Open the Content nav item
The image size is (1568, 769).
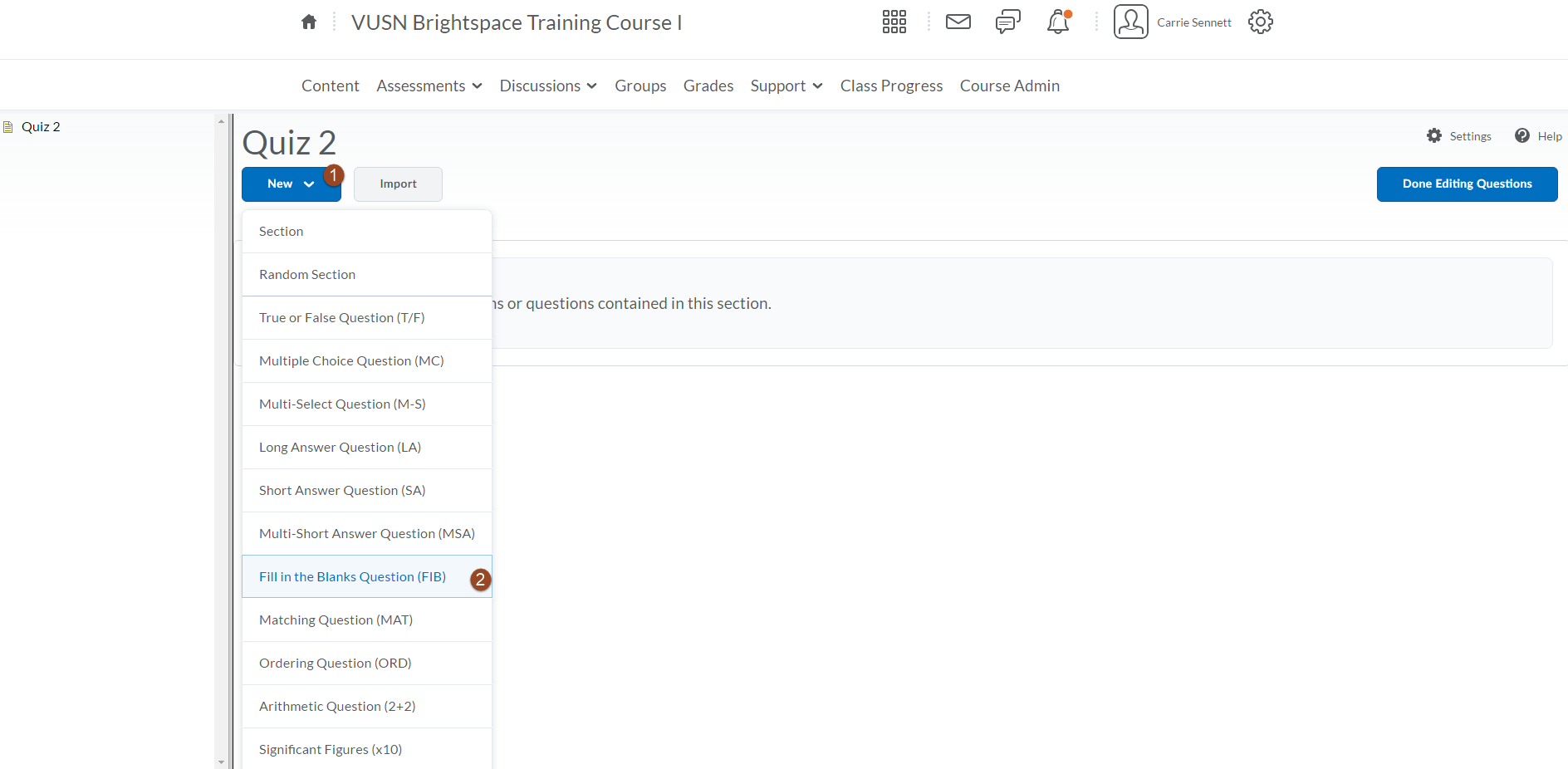331,86
